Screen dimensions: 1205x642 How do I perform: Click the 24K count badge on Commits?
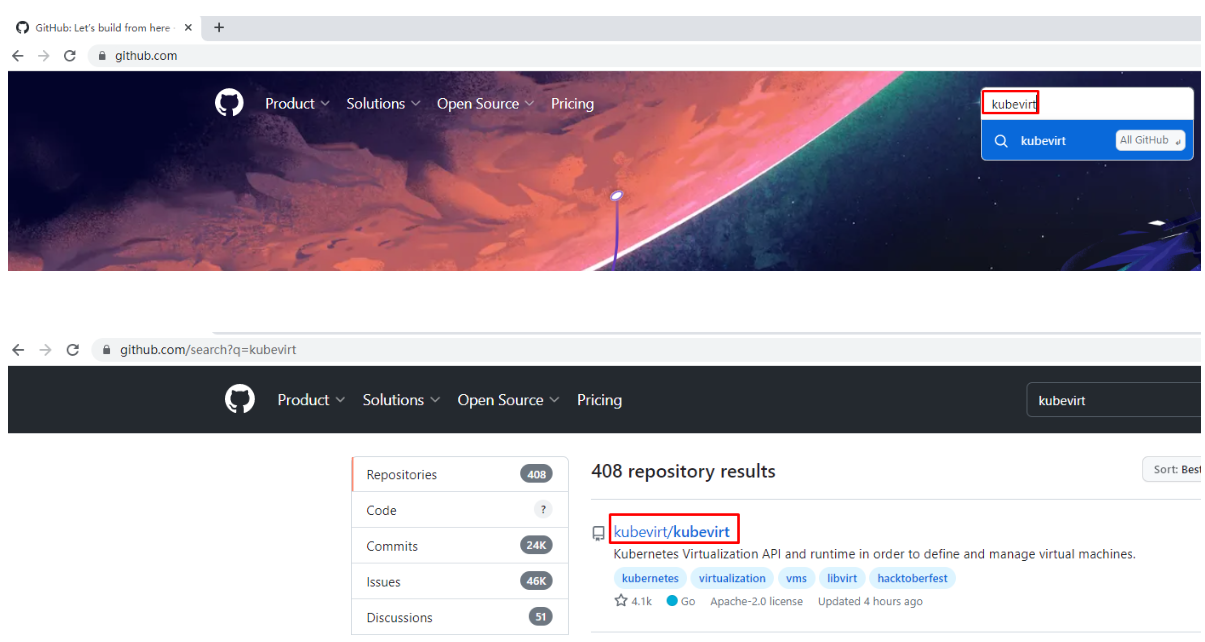pyautogui.click(x=536, y=545)
